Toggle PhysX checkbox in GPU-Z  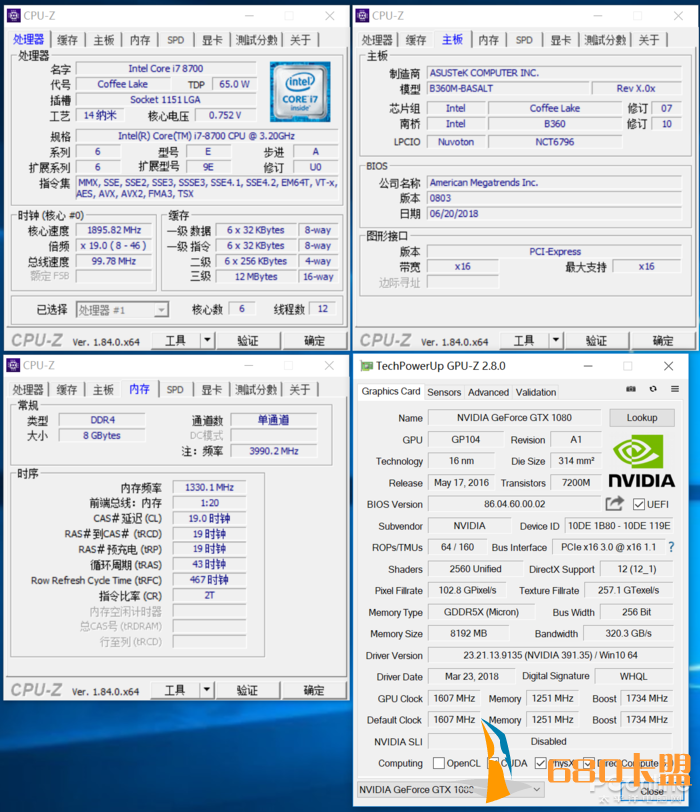coord(541,763)
